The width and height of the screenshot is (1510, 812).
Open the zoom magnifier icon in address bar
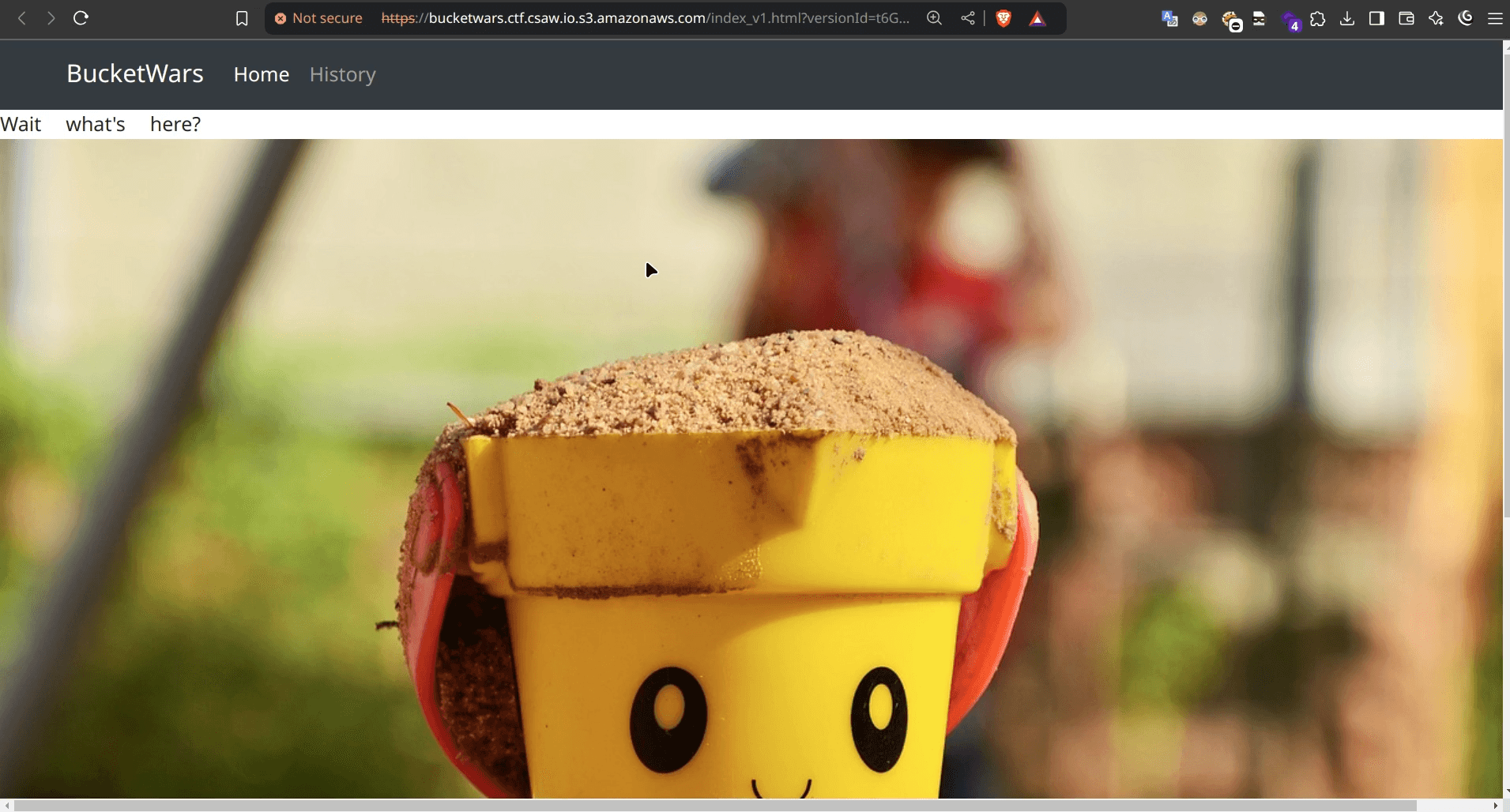[x=934, y=18]
